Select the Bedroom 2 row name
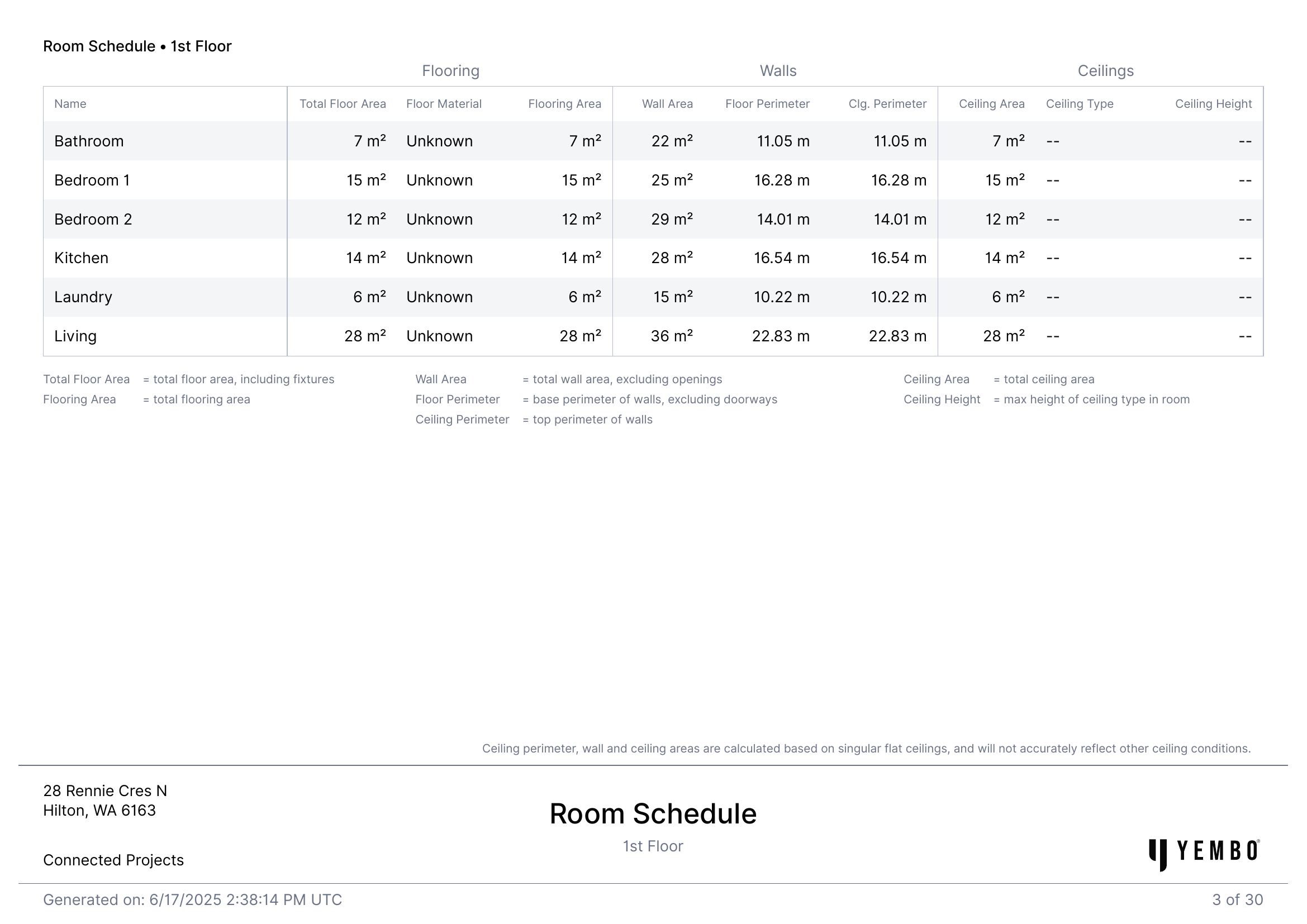The height and width of the screenshot is (924, 1307). pyautogui.click(x=93, y=219)
